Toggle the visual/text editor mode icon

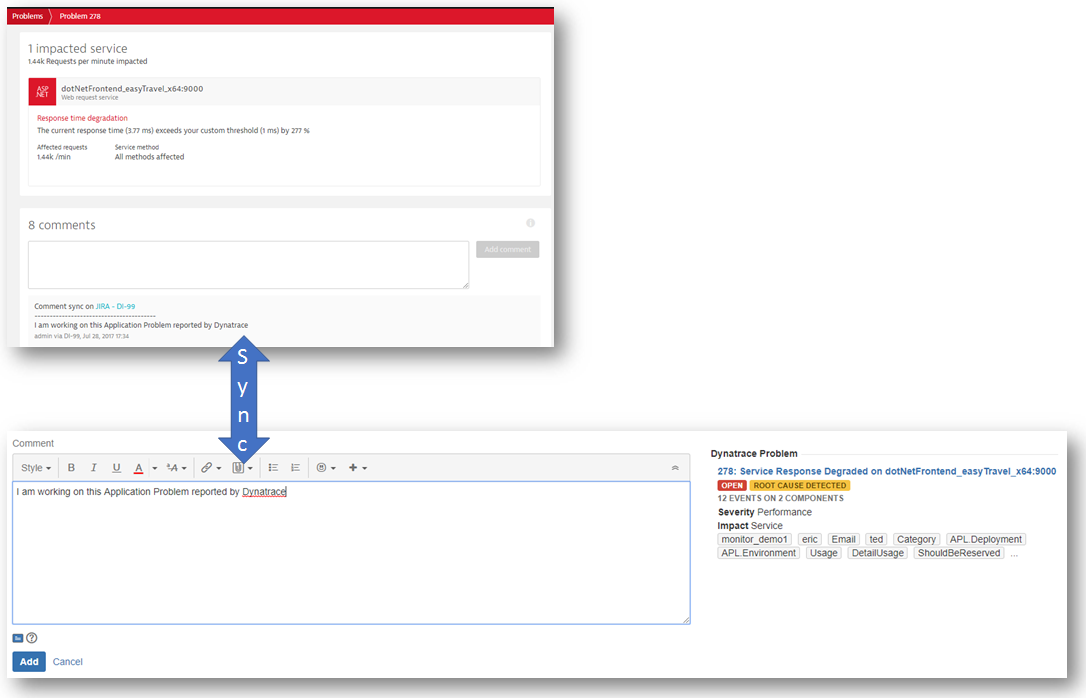pos(18,638)
